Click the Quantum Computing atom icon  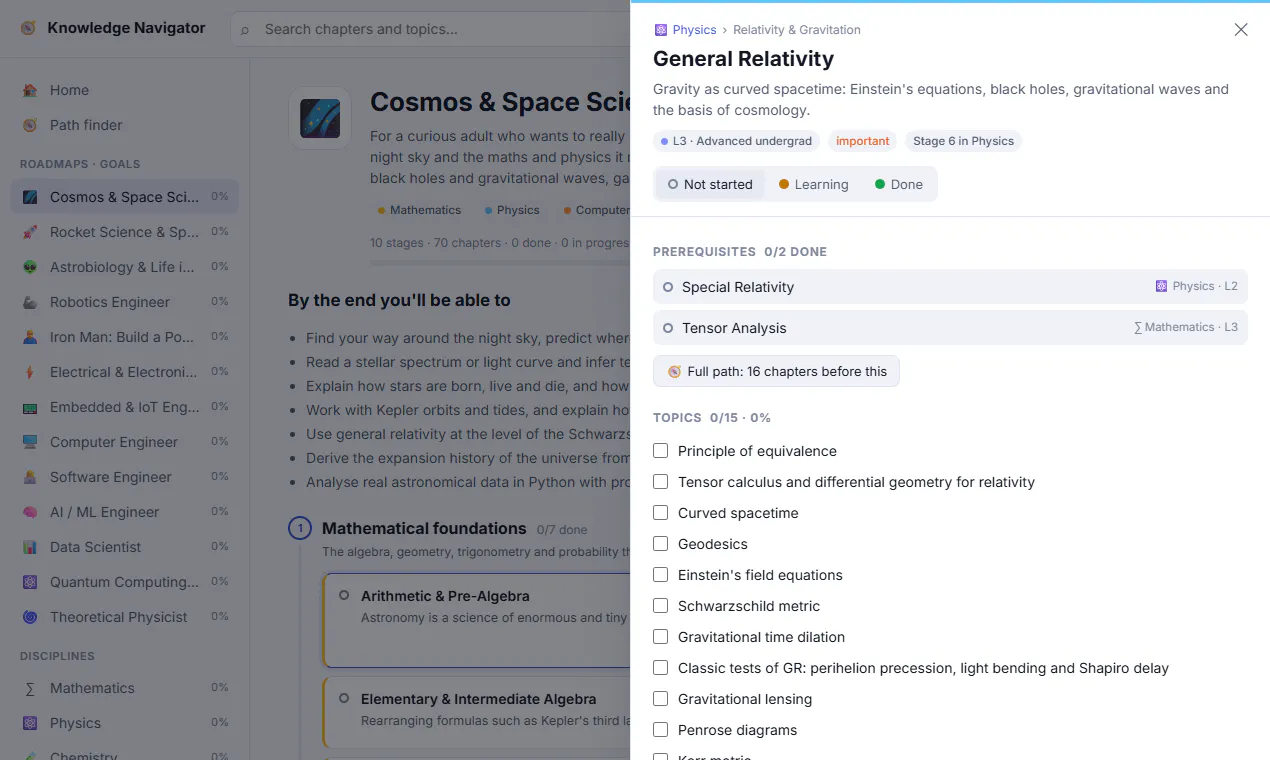coord(30,582)
